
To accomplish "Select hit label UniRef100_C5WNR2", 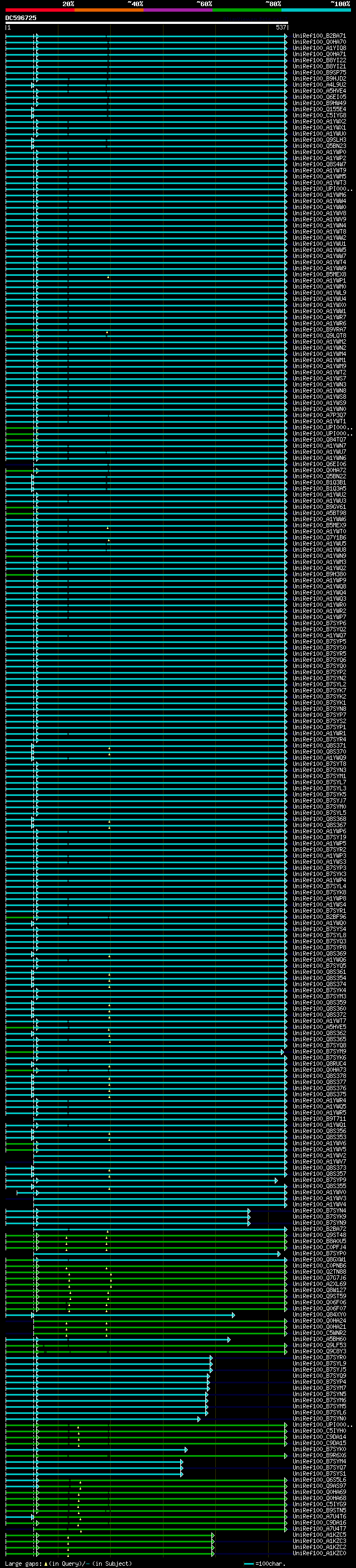I will [x=319, y=1333].
